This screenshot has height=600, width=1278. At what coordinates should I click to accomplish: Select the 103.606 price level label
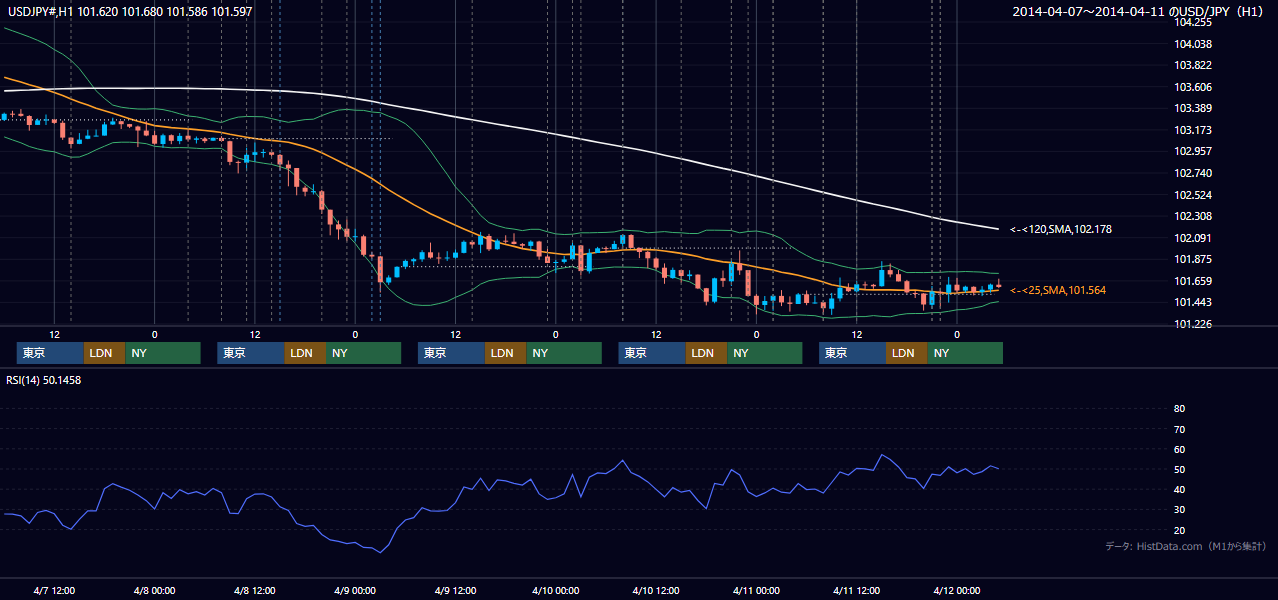pos(1193,87)
